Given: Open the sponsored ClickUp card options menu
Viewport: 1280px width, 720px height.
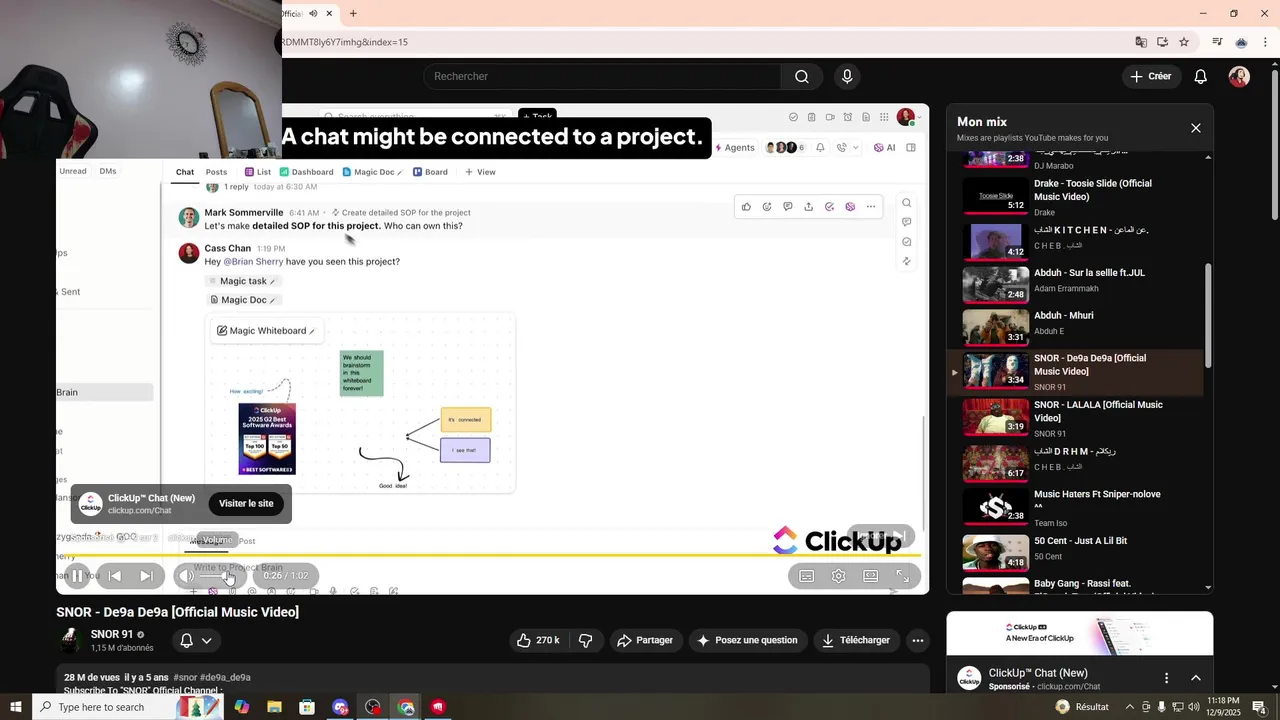Looking at the screenshot, I should click(x=1166, y=678).
